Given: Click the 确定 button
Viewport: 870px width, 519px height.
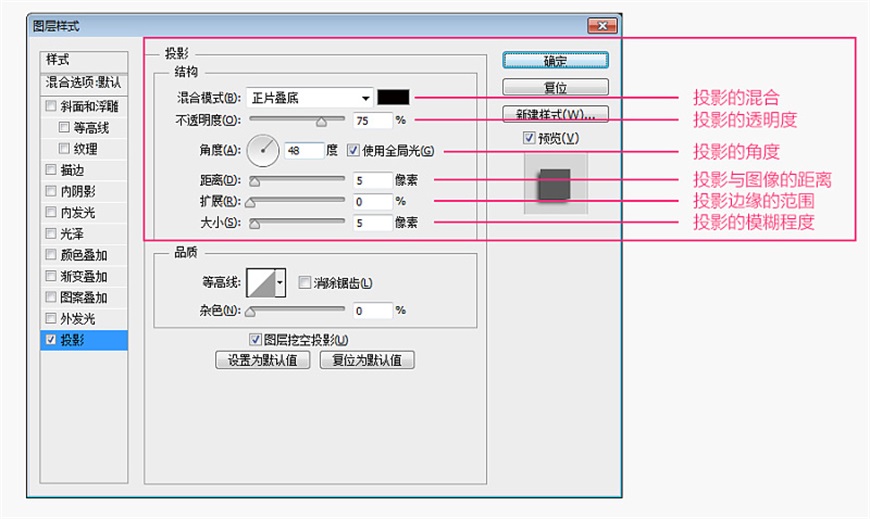Looking at the screenshot, I should pos(555,60).
